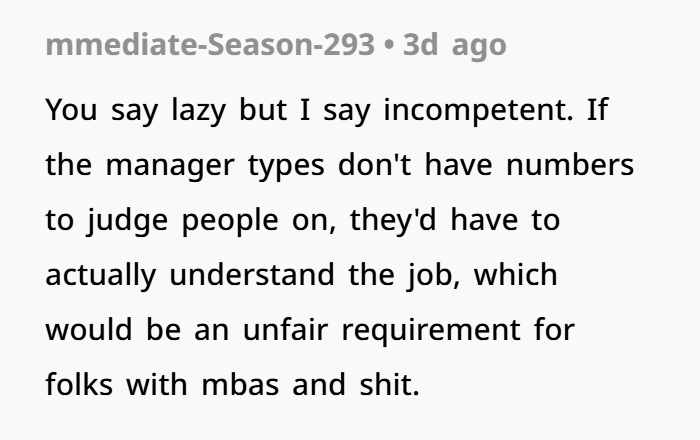
Task: Click the word "understand" in the fourth line
Action: pos(252,274)
